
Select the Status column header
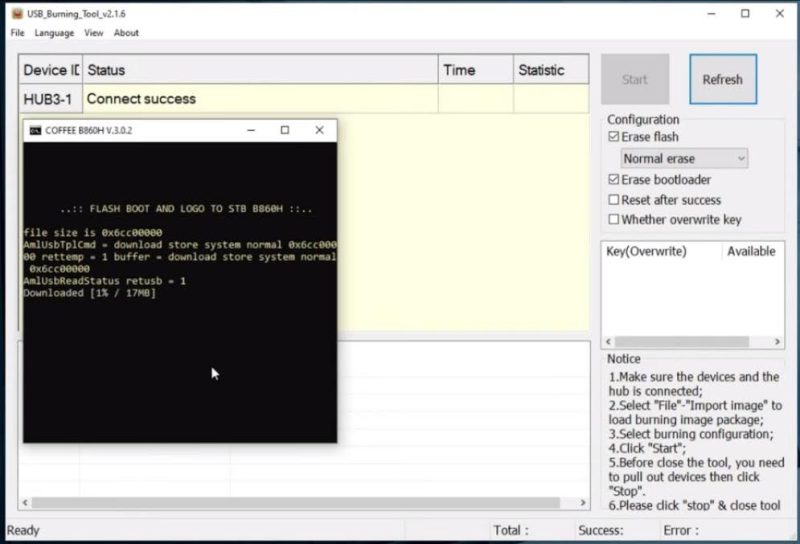pos(260,70)
